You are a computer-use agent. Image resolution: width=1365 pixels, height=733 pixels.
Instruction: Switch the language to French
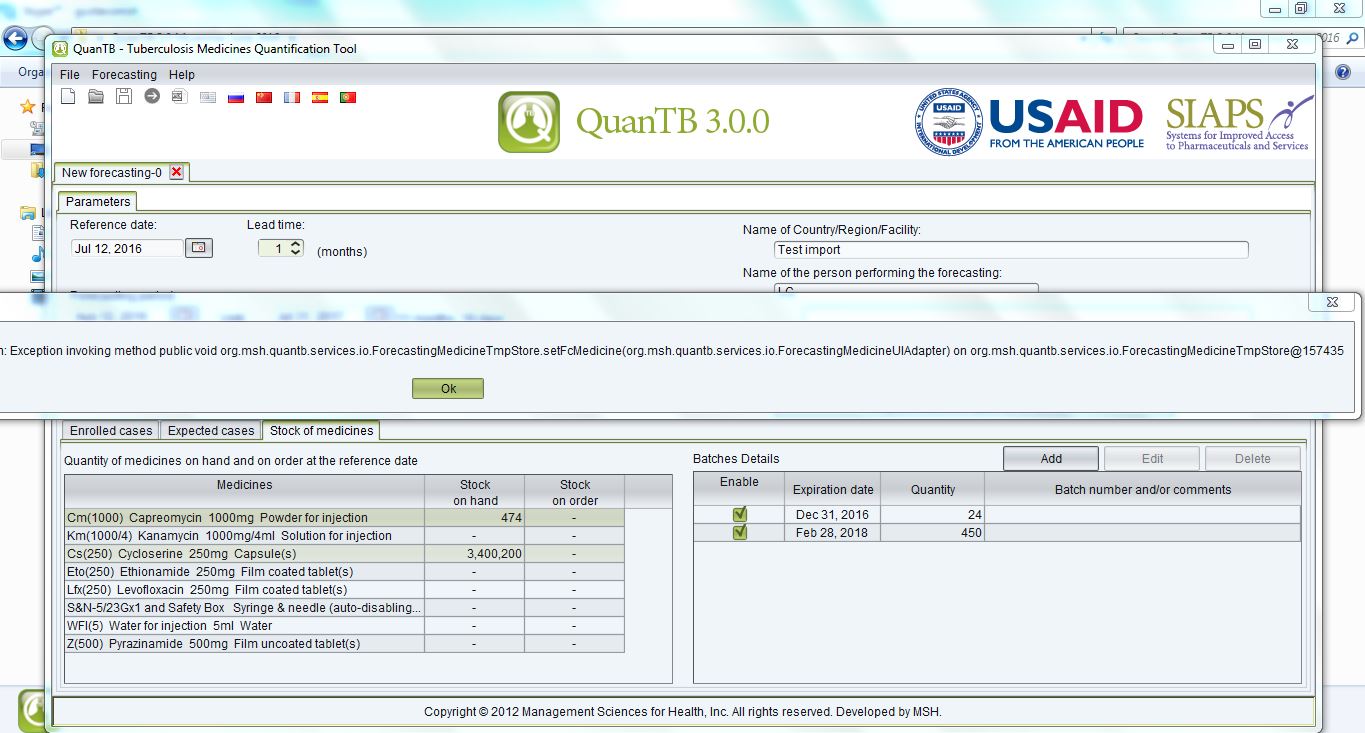pos(292,98)
